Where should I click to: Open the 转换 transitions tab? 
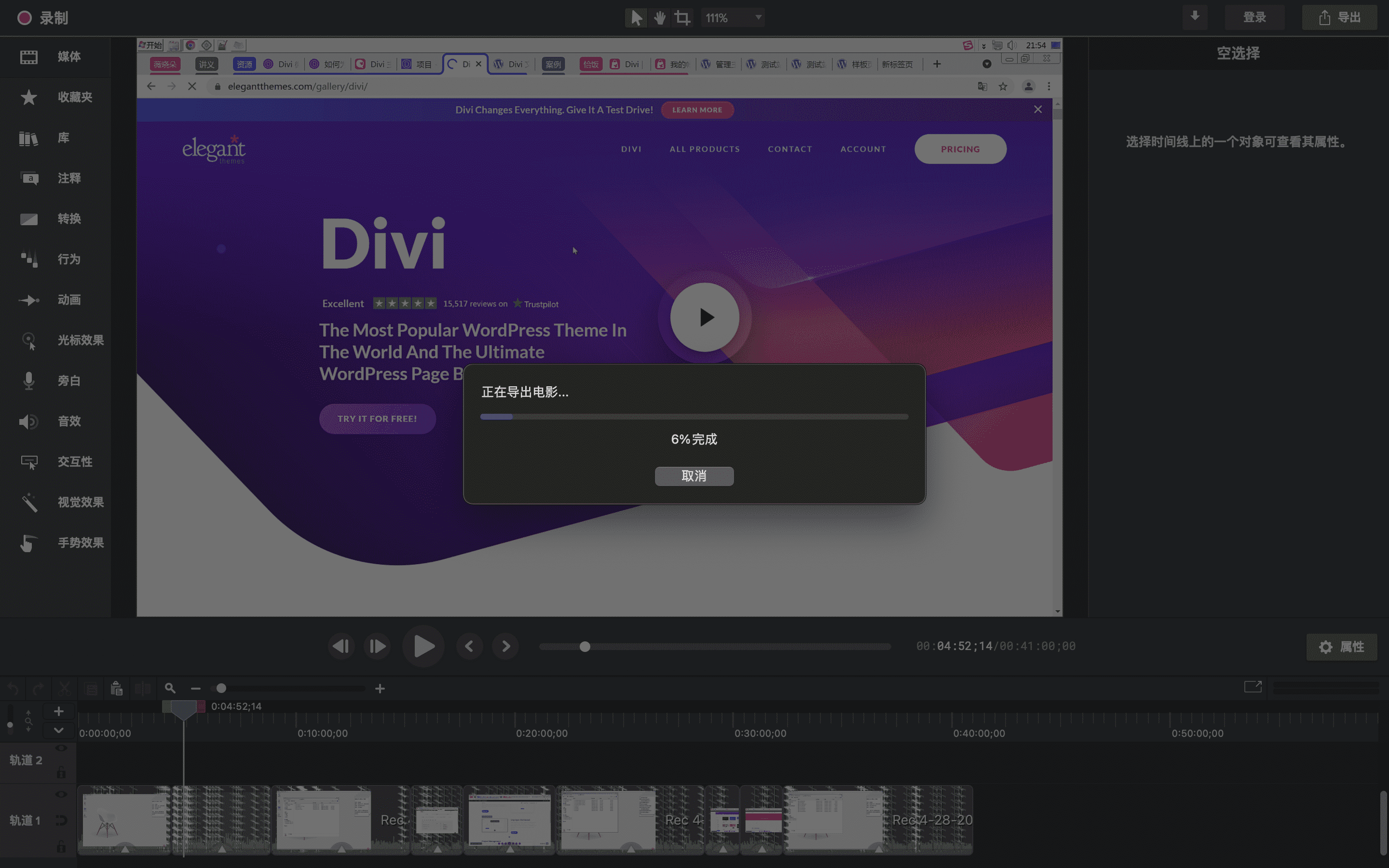pyautogui.click(x=55, y=219)
